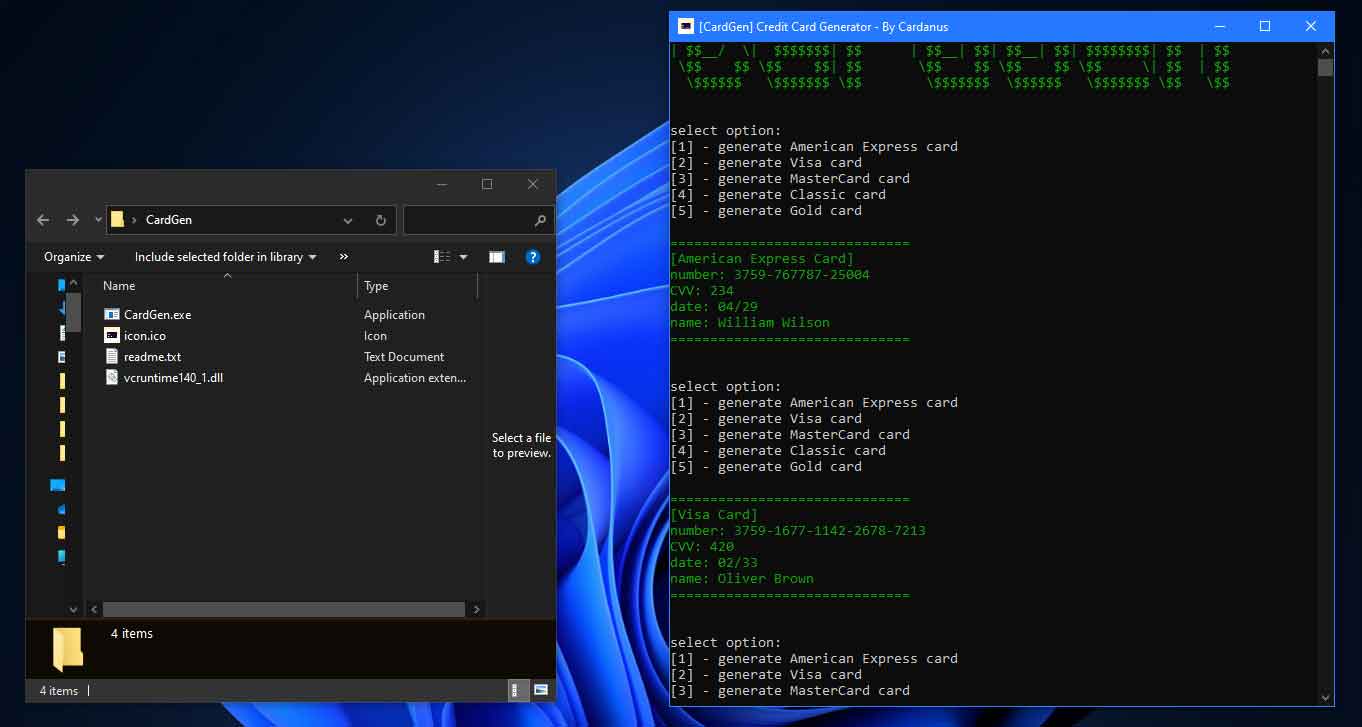Toggle the preview pane button
Viewport: 1362px width, 727px height.
[x=496, y=257]
